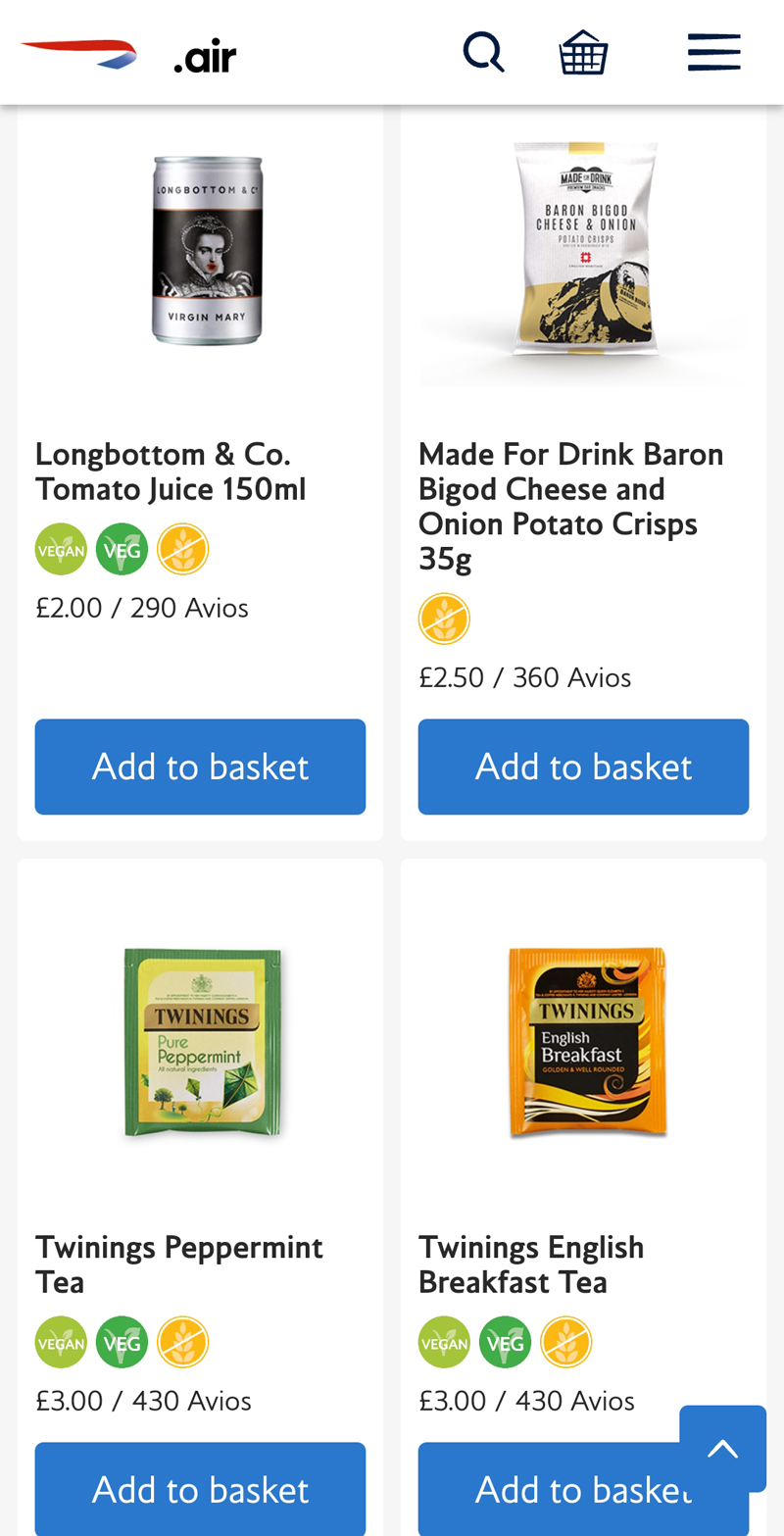The image size is (784, 1536).
Task: Click Vegan icon under Tomato Juice
Action: coord(61,549)
